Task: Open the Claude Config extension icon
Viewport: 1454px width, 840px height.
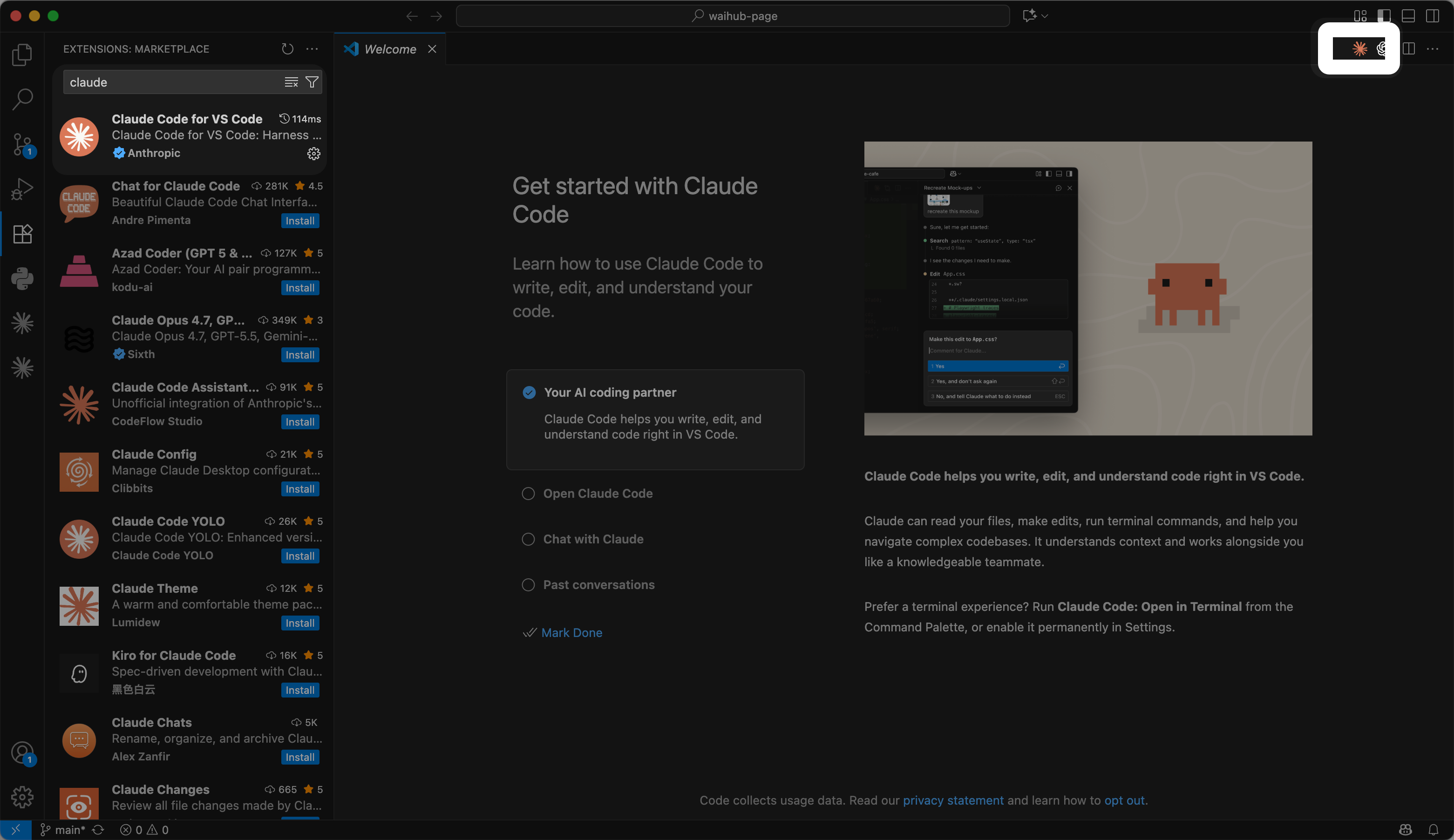Action: pos(79,472)
